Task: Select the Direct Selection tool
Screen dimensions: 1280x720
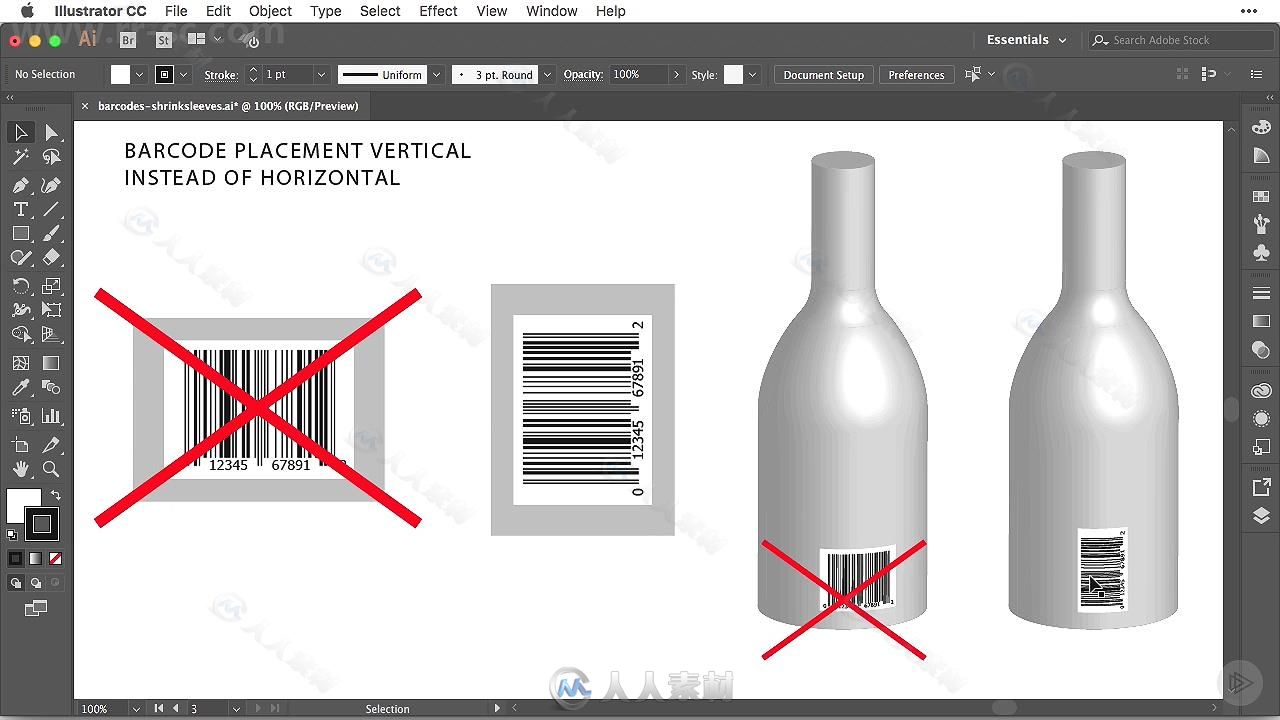Action: [51, 133]
